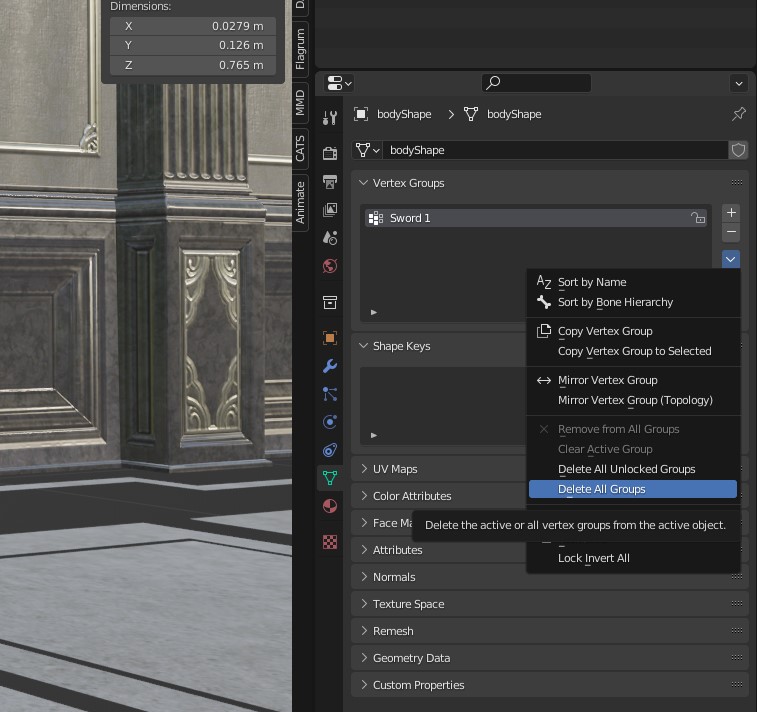Click the bodyShape mesh name field
Screen dimensions: 757x712
[555, 150]
